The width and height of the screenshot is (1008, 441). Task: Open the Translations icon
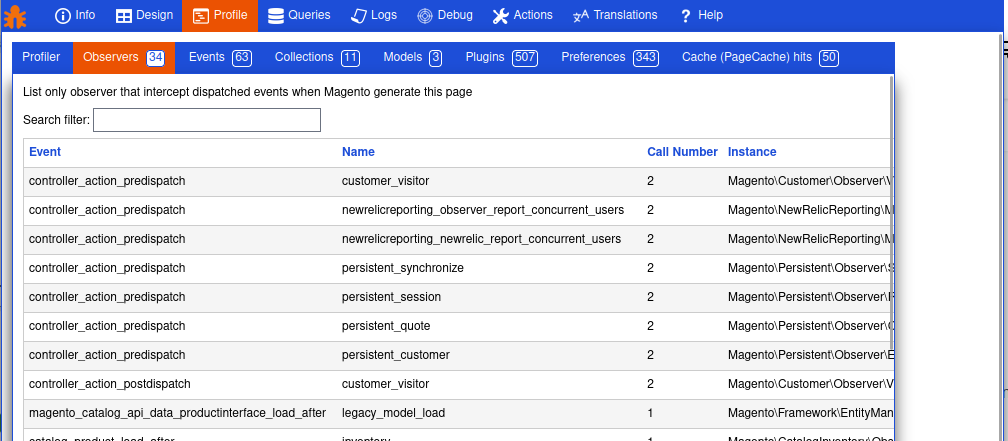pyautogui.click(x=581, y=16)
